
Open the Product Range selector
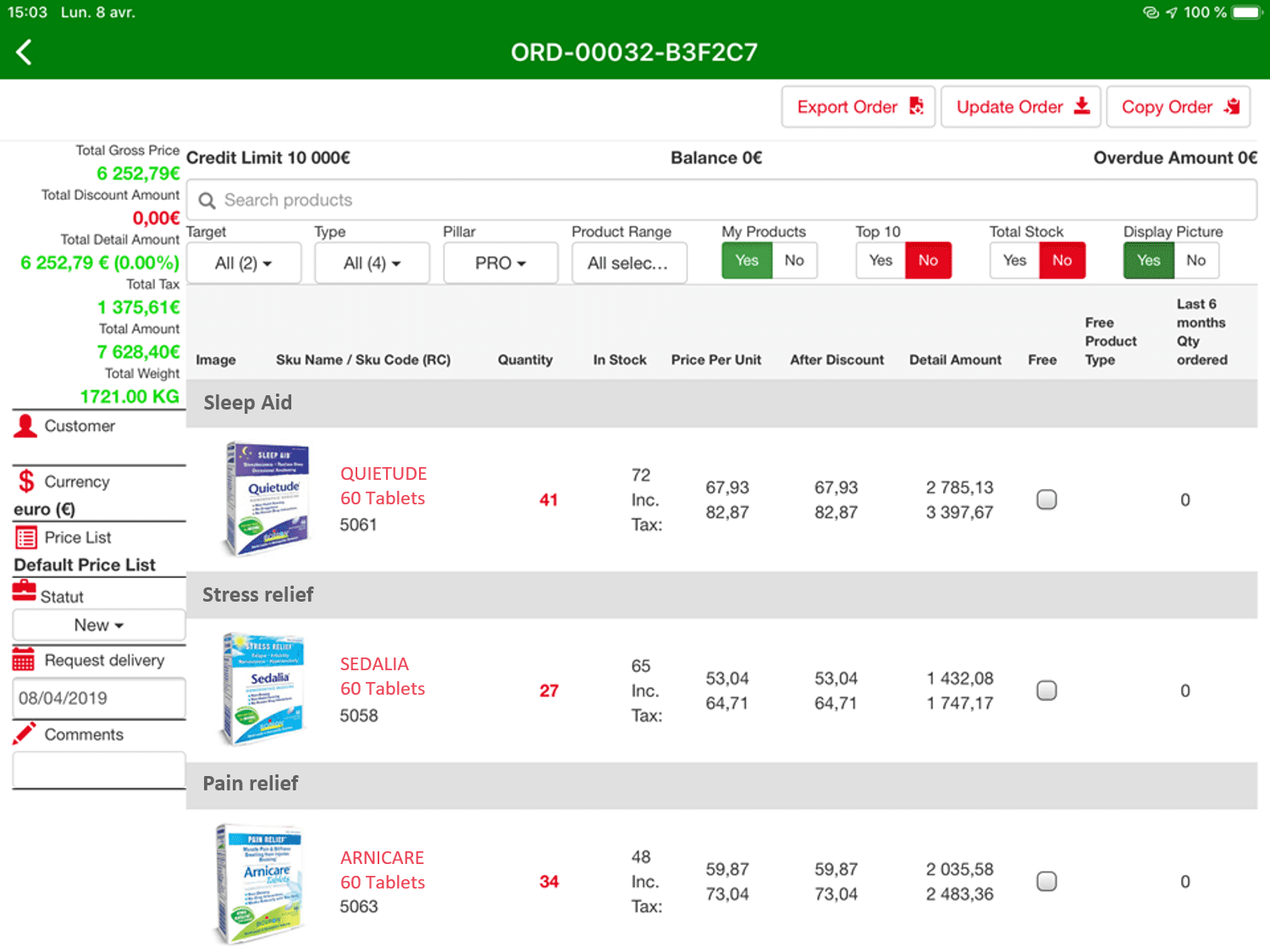click(628, 263)
